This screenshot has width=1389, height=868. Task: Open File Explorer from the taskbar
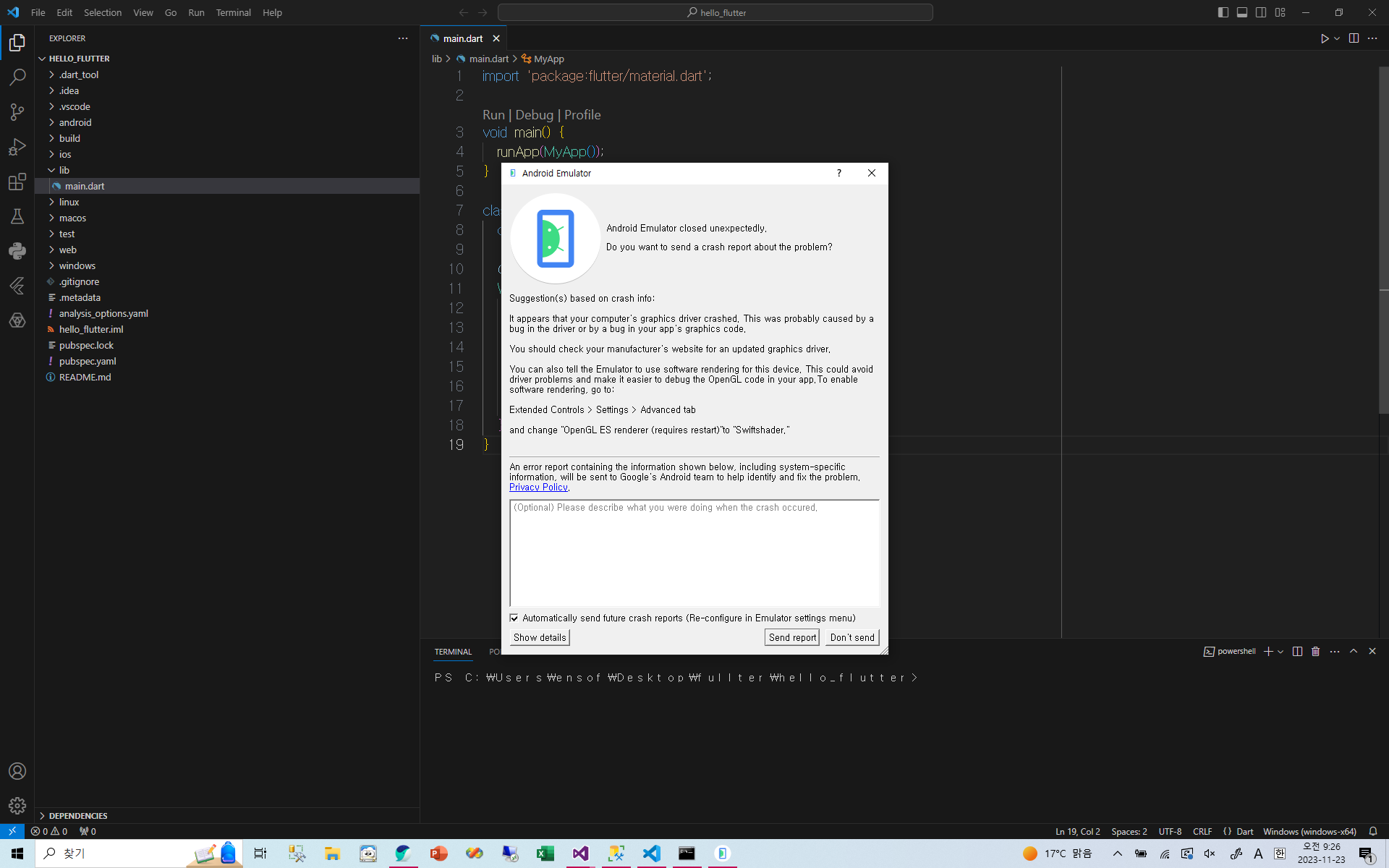point(332,854)
